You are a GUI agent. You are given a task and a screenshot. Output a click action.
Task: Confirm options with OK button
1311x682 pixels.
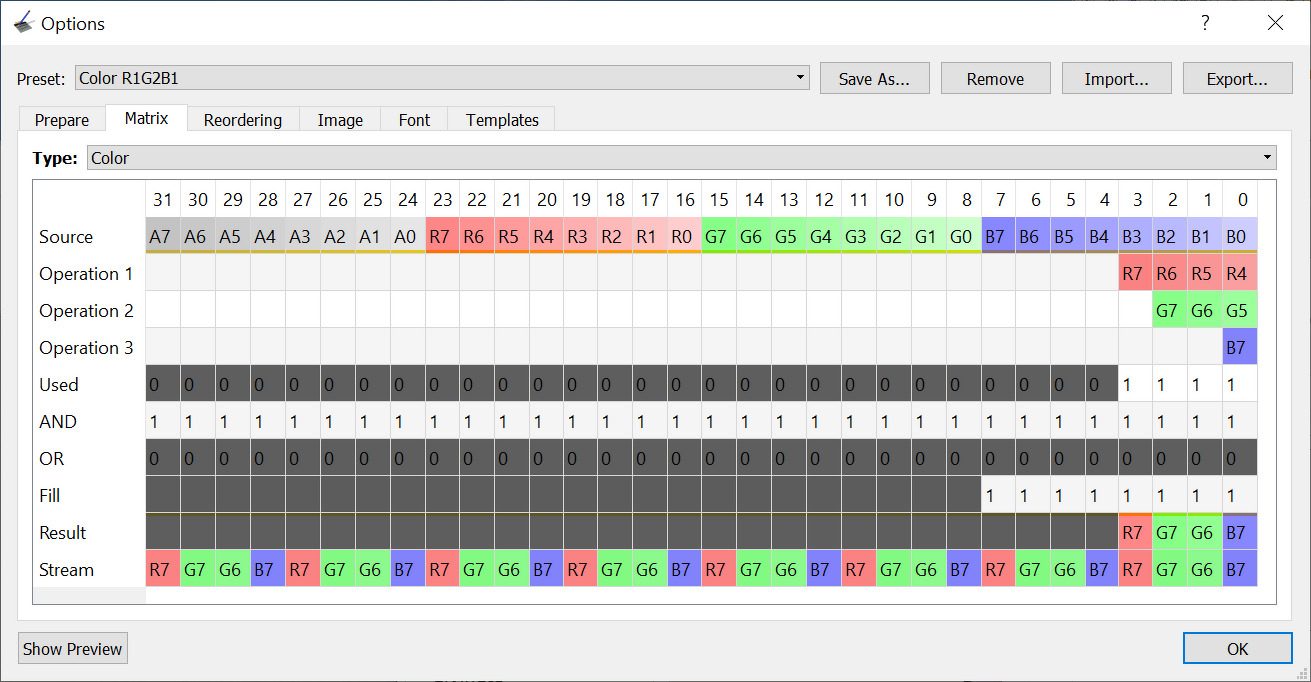tap(1238, 648)
